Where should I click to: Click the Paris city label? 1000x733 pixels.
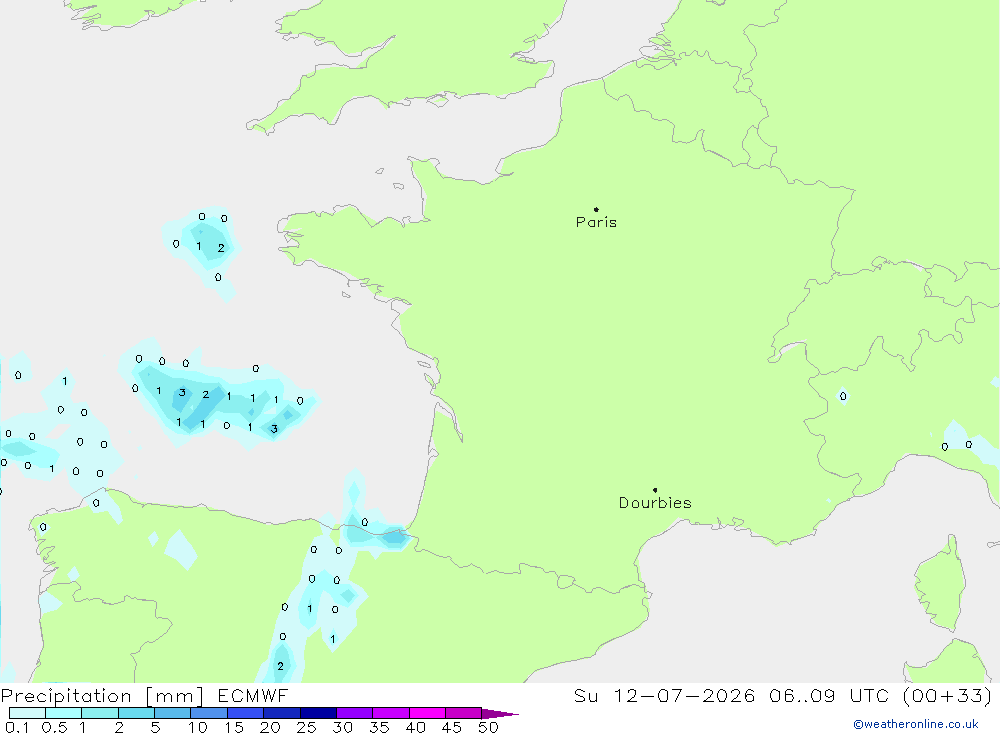[x=596, y=222]
